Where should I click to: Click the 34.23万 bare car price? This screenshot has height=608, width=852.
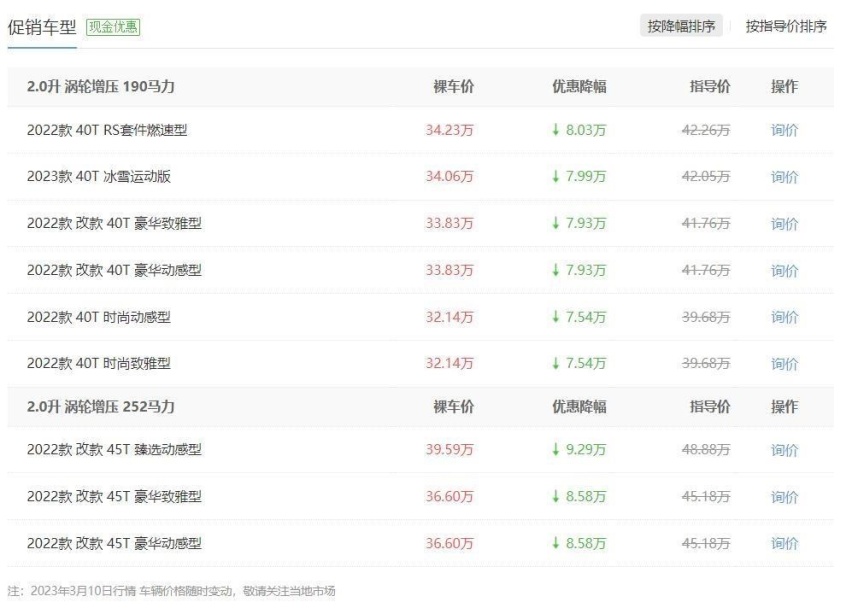click(449, 130)
